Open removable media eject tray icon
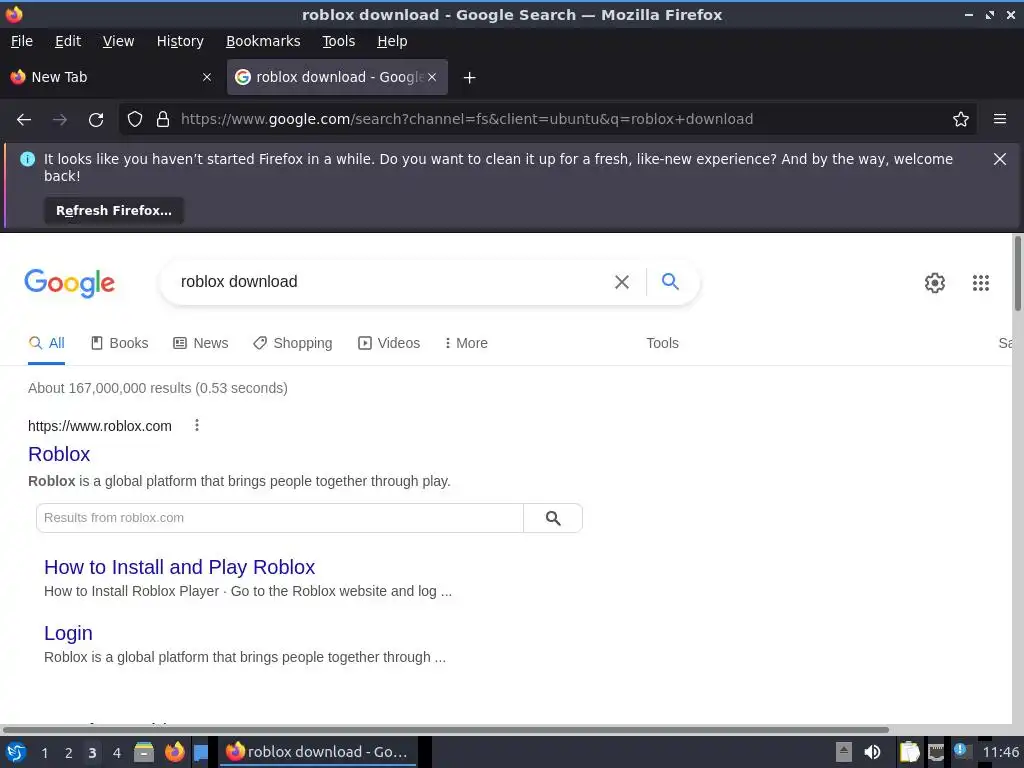Image resolution: width=1024 pixels, height=768 pixels. [844, 752]
